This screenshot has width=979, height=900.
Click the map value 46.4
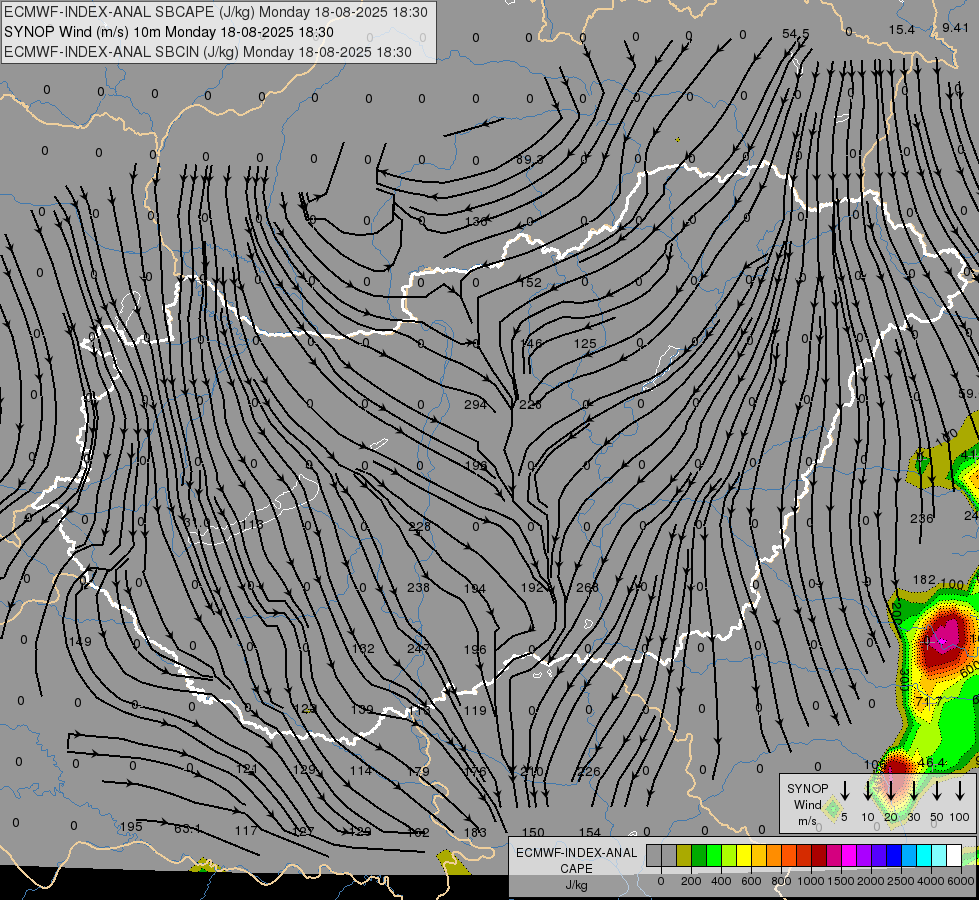pos(932,763)
